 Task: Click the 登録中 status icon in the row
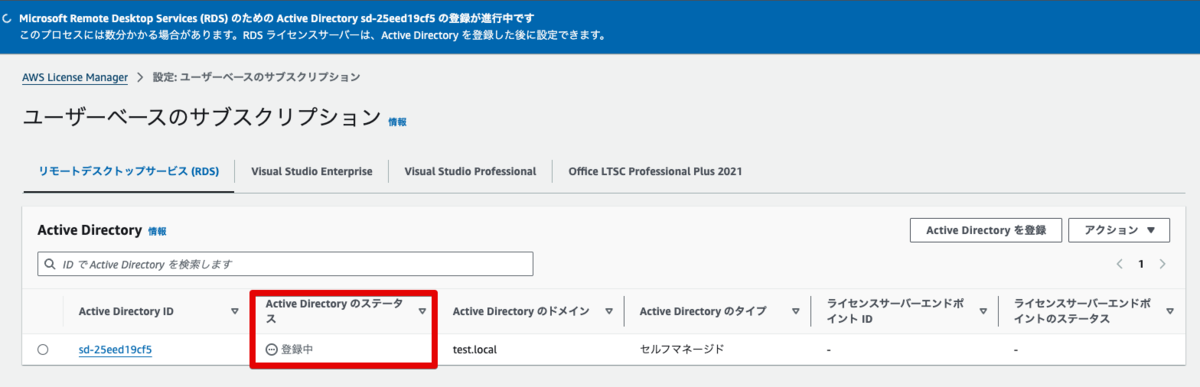tap(272, 350)
